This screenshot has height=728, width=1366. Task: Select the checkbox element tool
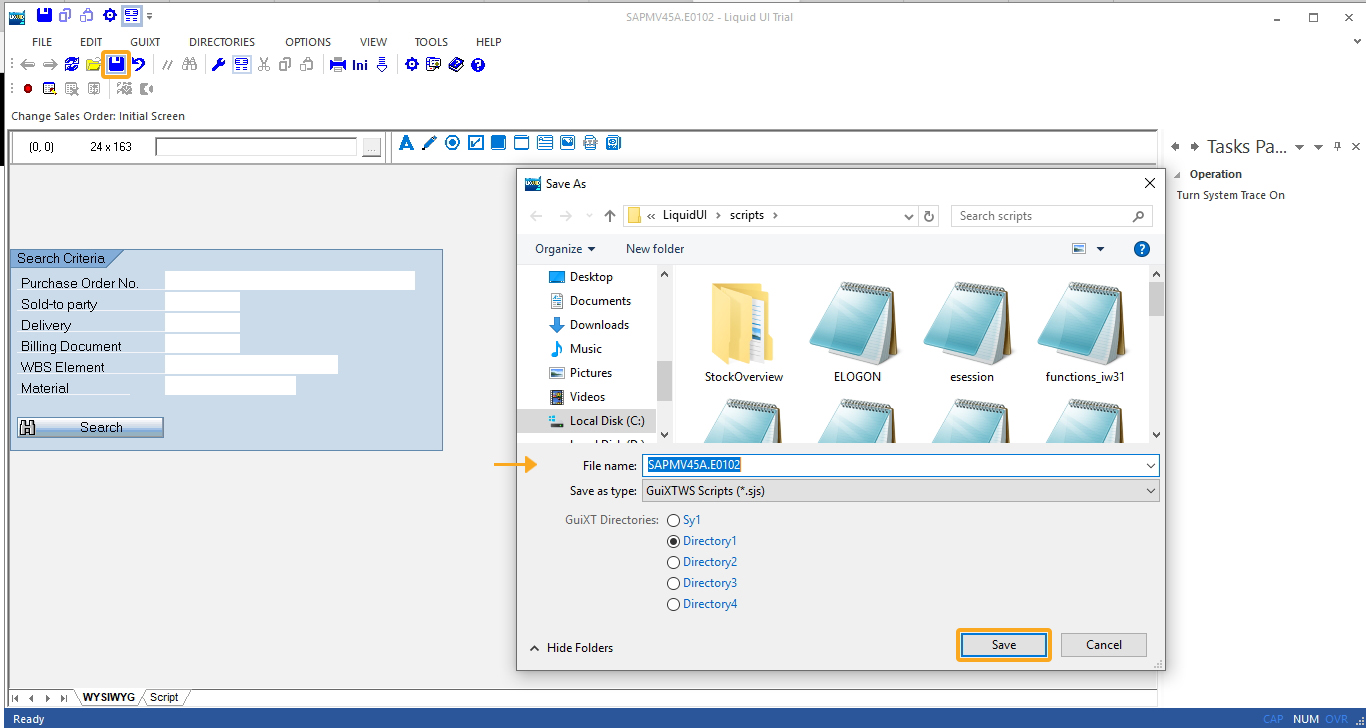[476, 143]
